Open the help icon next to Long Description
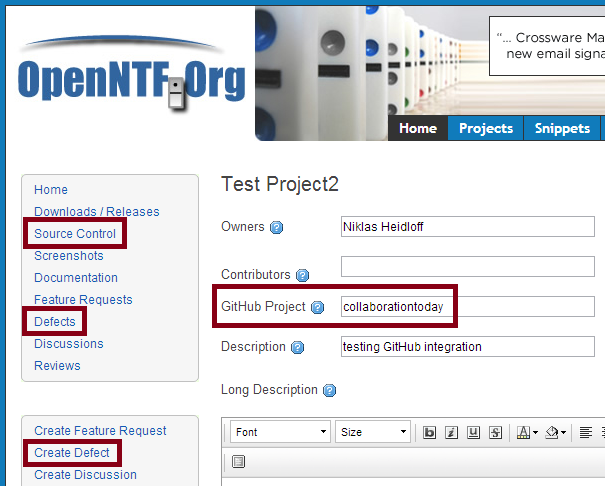Image resolution: width=605 pixels, height=486 pixels. (329, 391)
